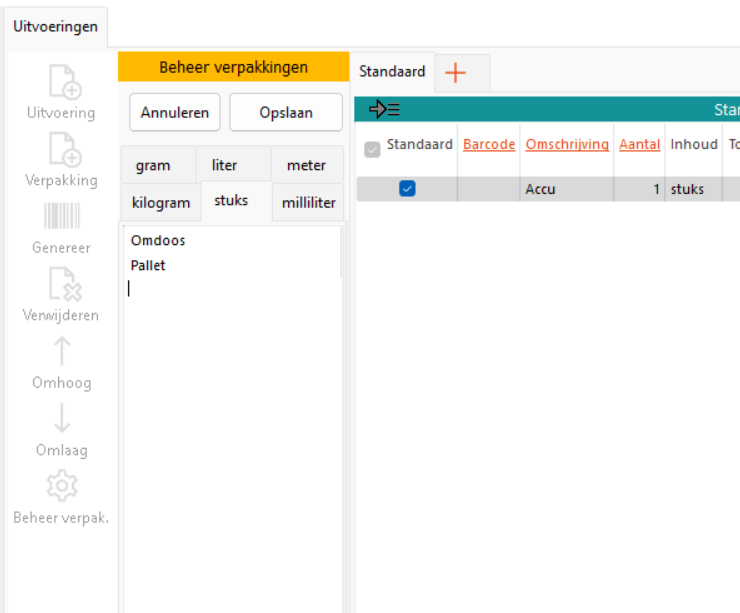
Task: Select the Pallet entry in the list
Action: click(x=148, y=266)
